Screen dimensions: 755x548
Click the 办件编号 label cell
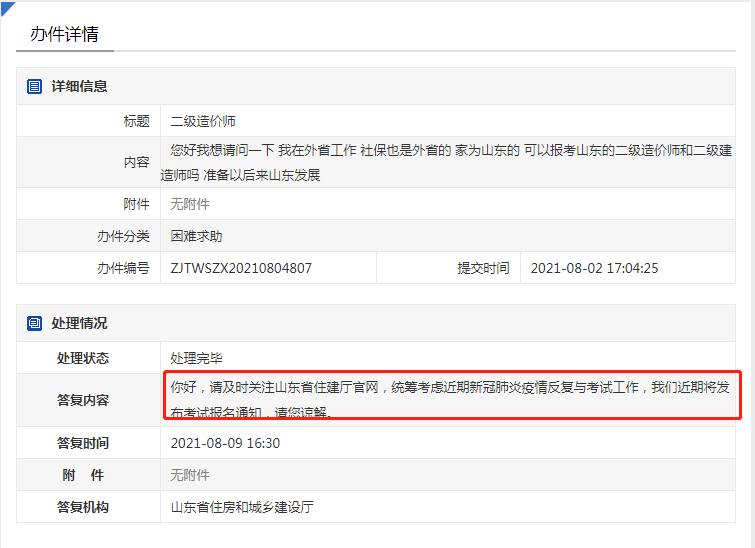point(122,268)
